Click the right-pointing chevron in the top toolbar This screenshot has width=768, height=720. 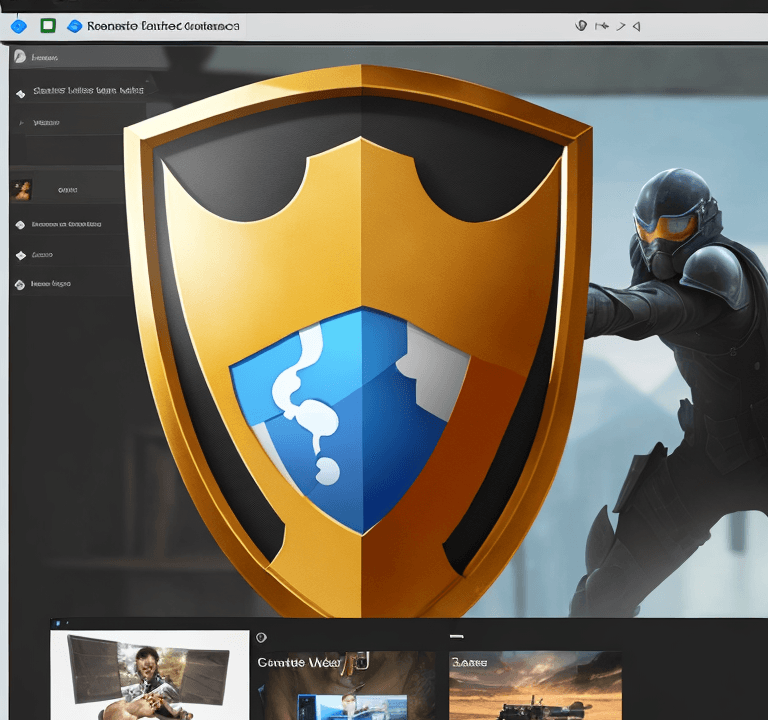[x=621, y=26]
